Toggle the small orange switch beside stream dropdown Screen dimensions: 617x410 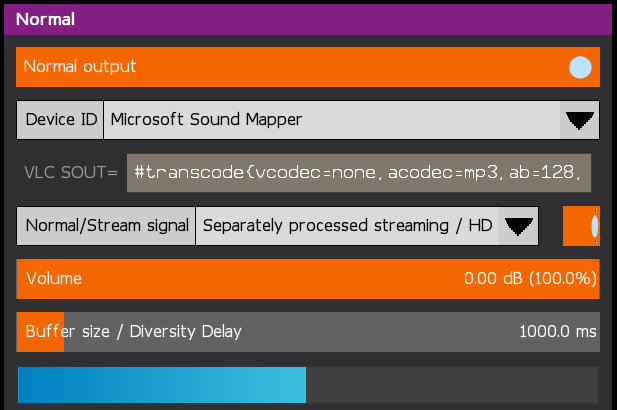(581, 226)
